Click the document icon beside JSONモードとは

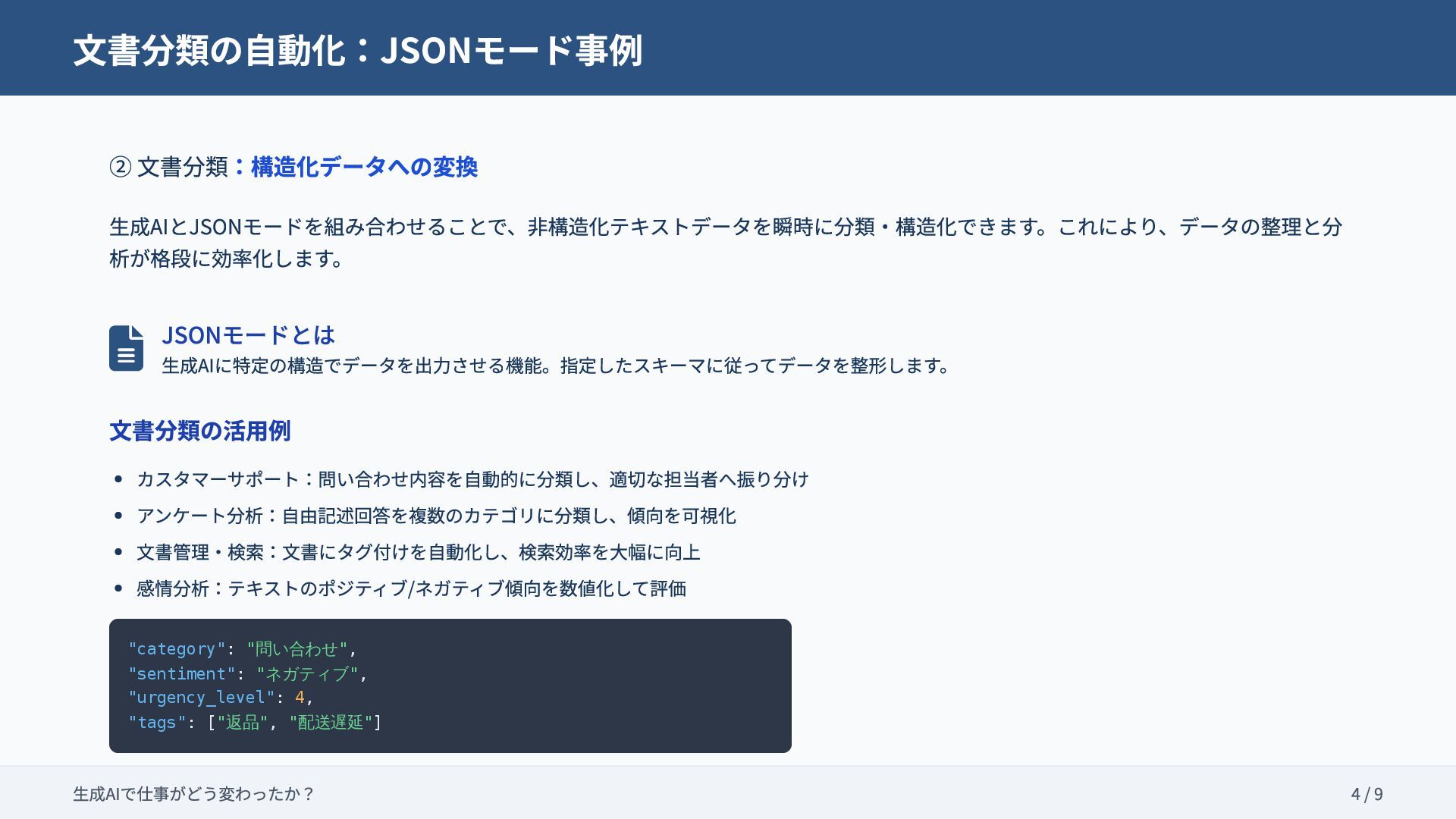[126, 348]
